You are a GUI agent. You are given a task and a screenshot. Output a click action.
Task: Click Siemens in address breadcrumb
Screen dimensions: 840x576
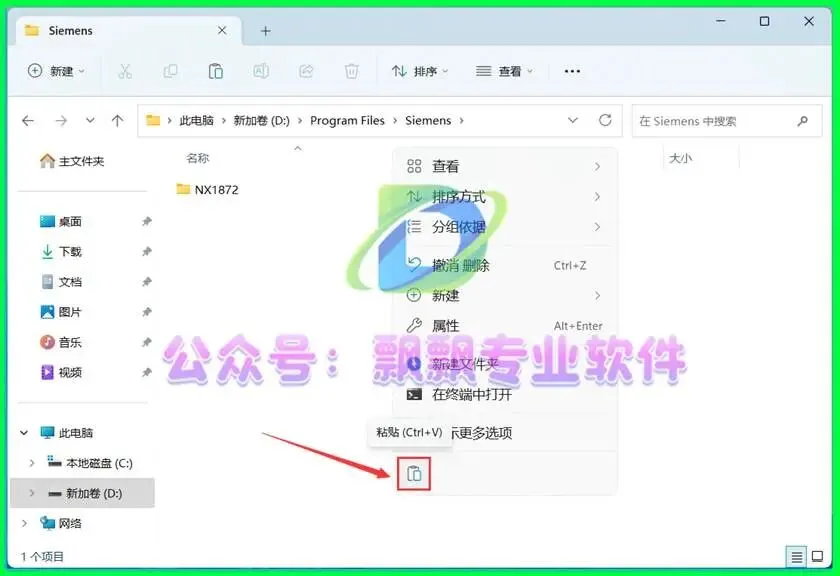(x=428, y=121)
